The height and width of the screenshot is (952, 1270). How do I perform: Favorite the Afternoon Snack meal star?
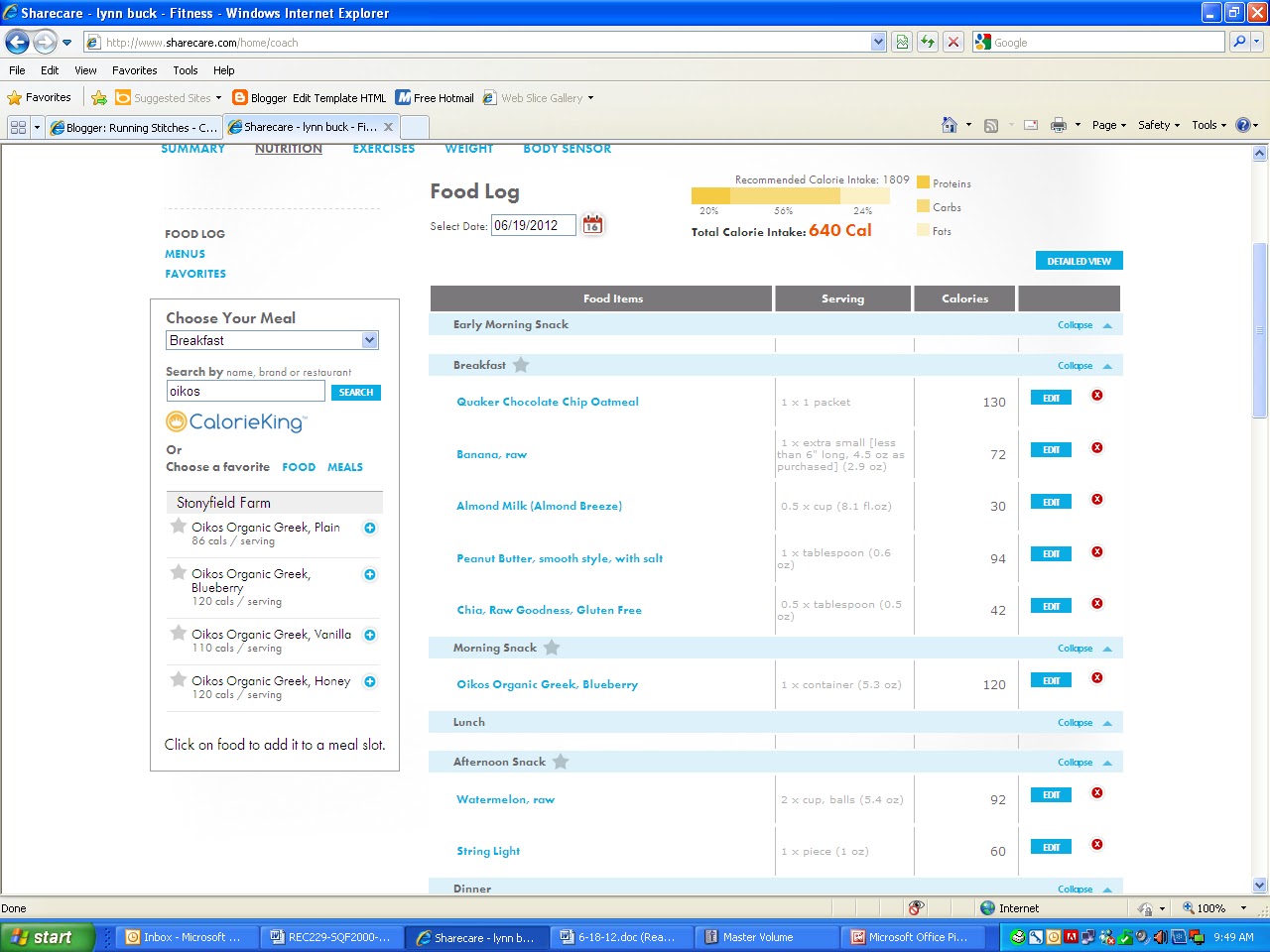[x=561, y=762]
